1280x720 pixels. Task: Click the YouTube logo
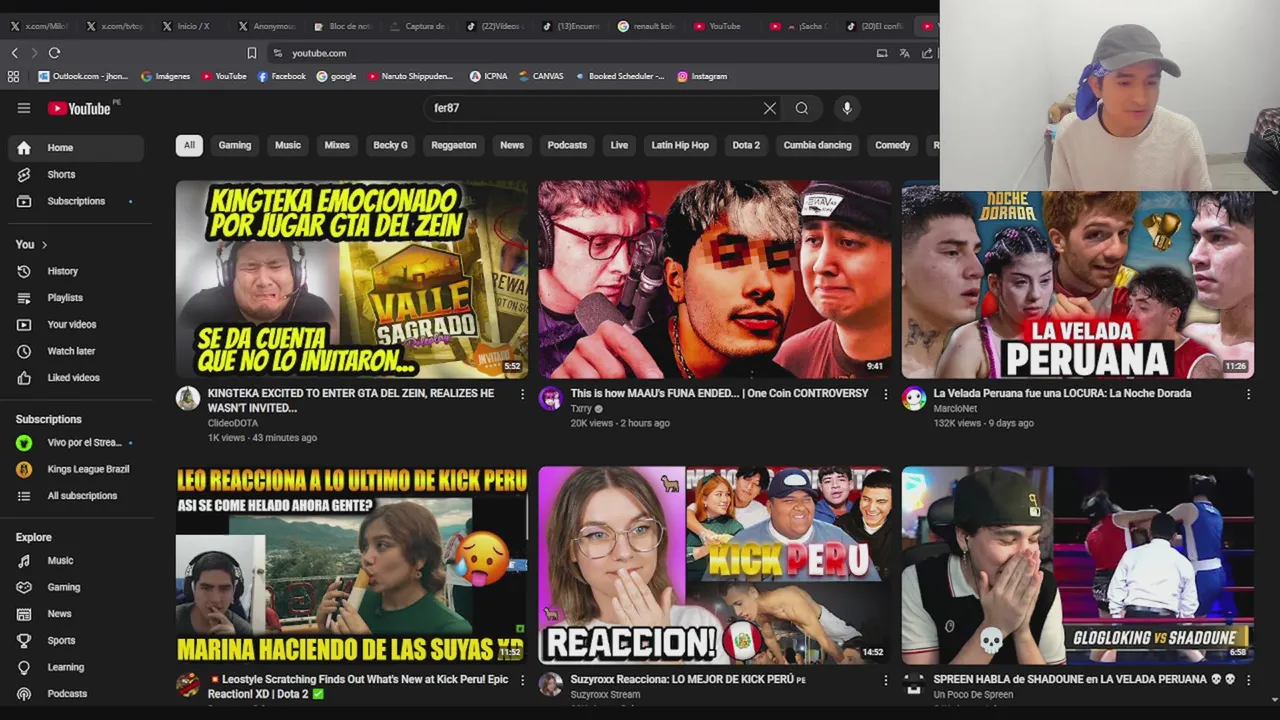80,108
